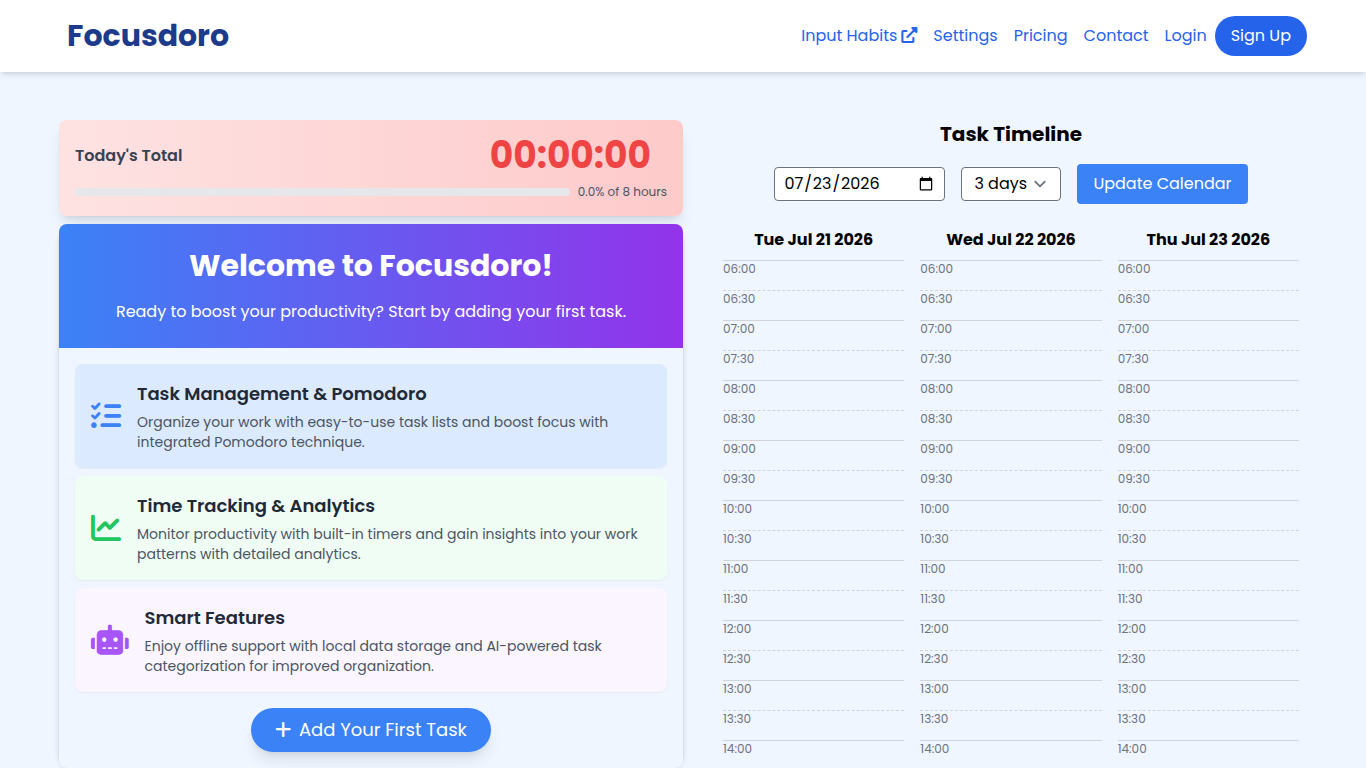Click the Login link
Image resolution: width=1366 pixels, height=768 pixels.
tap(1185, 35)
